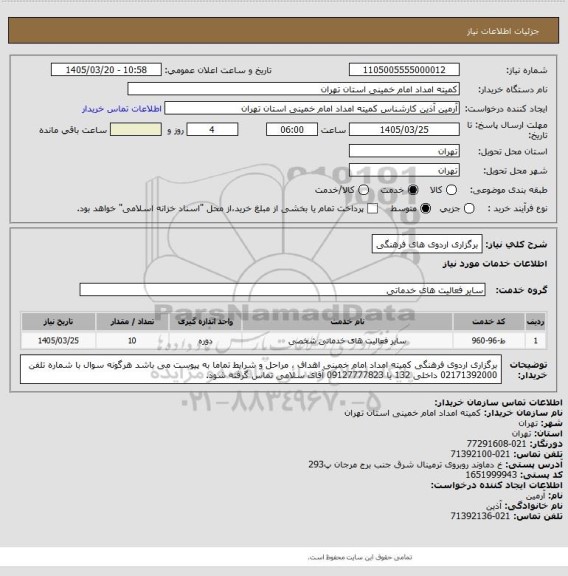
Task: Click the remaining days field showing 4
Action: click(x=212, y=130)
